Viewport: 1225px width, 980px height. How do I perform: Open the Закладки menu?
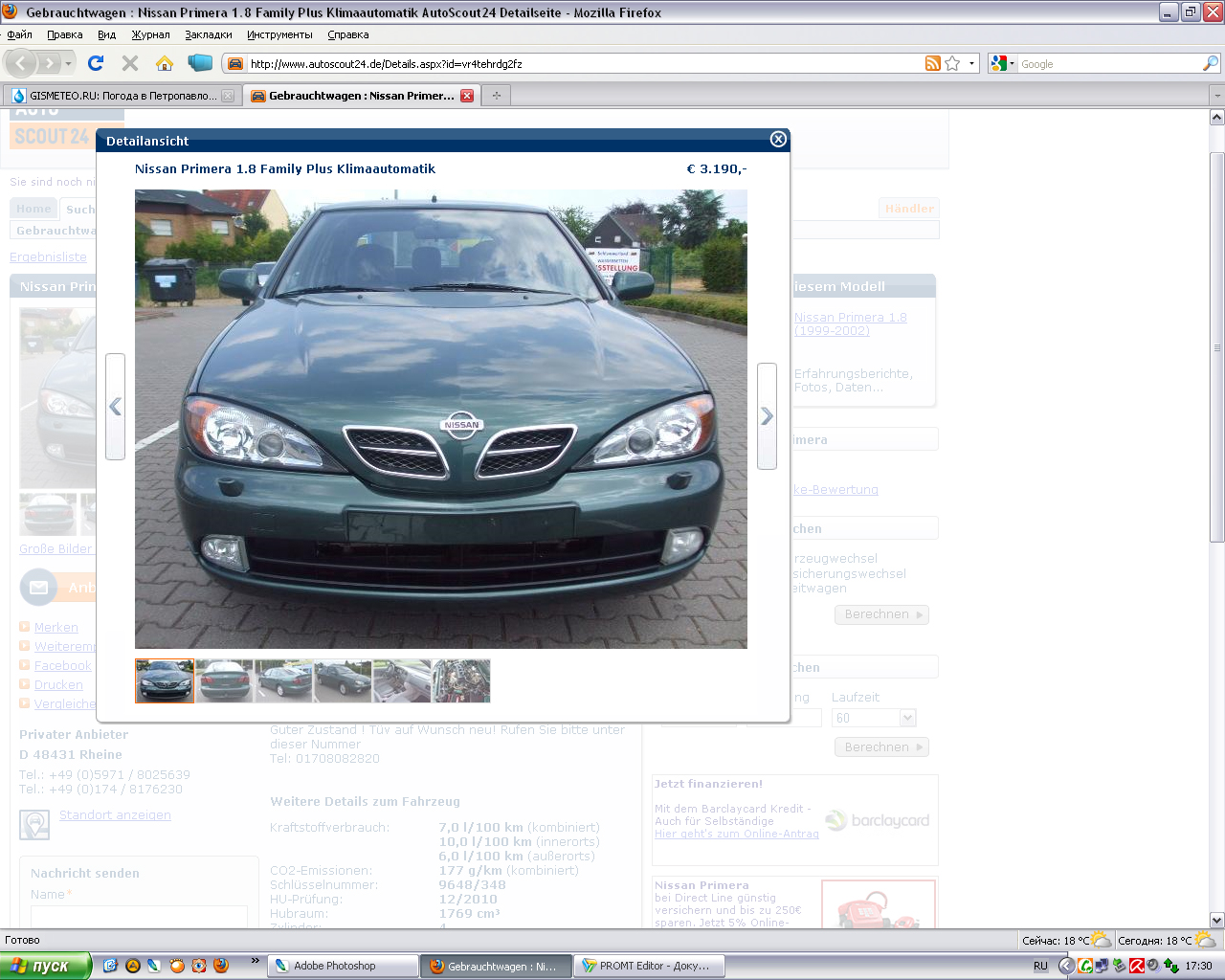209,34
